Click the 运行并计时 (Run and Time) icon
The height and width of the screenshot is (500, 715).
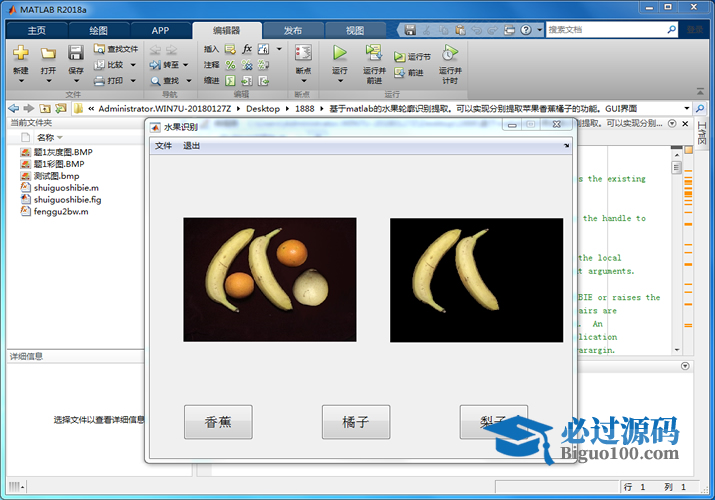tap(450, 53)
